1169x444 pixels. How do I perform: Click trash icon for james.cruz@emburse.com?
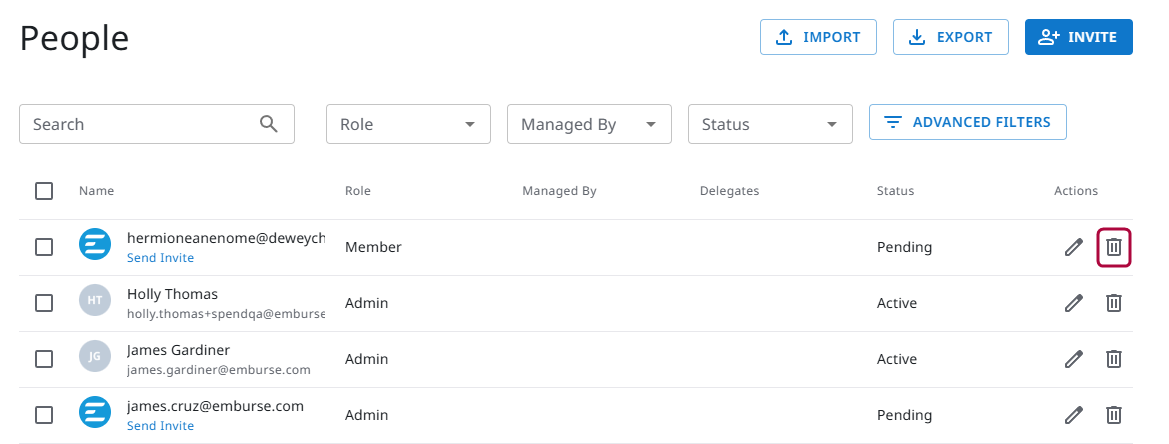coord(1114,415)
